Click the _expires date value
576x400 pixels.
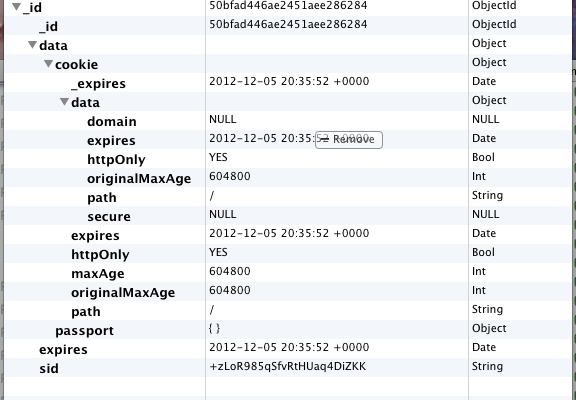tap(289, 81)
